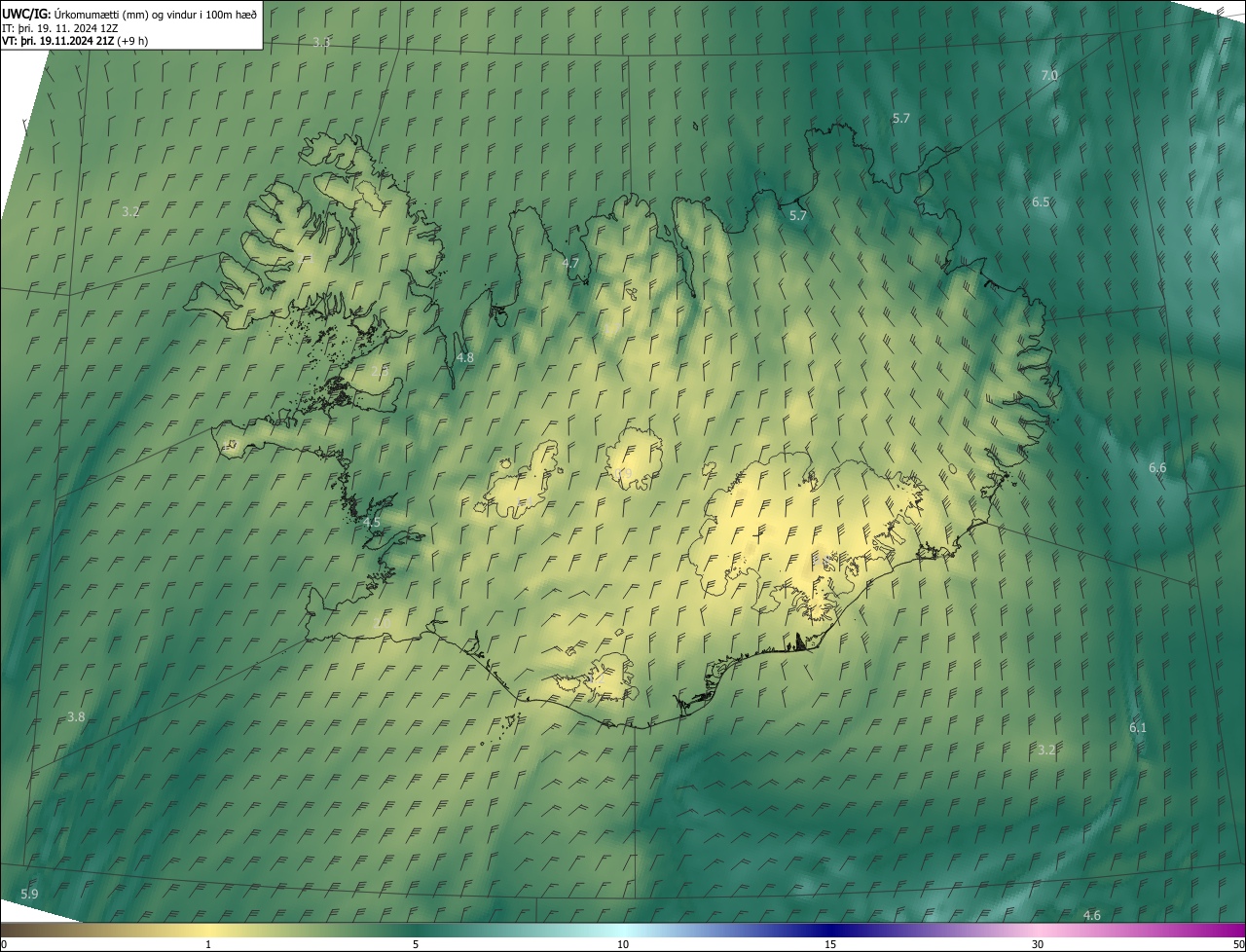This screenshot has width=1246, height=952.
Task: Click the '3.8' value on the map
Action: (x=76, y=716)
